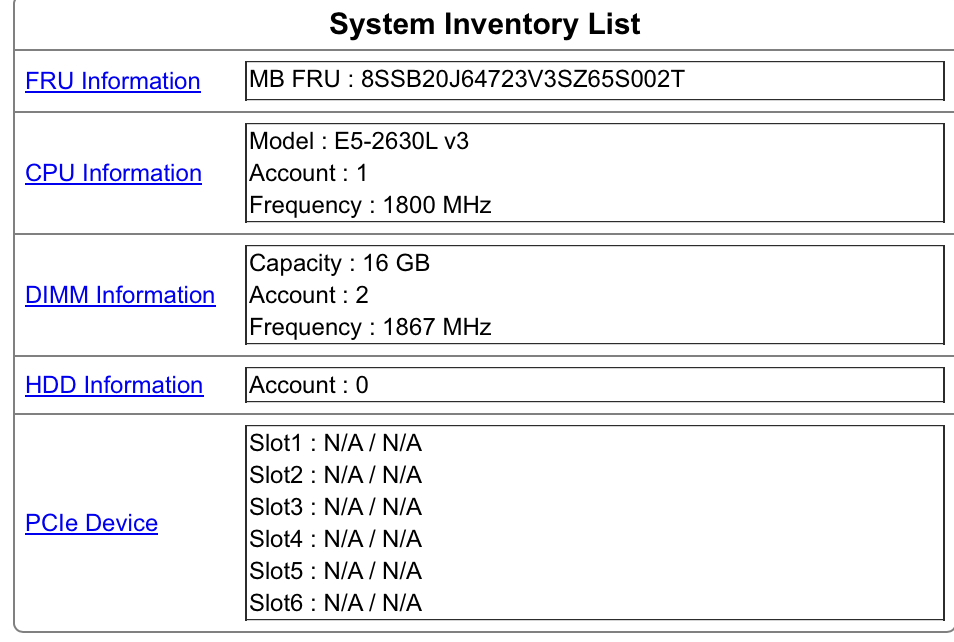Click the Slot2 N/A entry
Screen dimensions: 954x642
point(335,475)
